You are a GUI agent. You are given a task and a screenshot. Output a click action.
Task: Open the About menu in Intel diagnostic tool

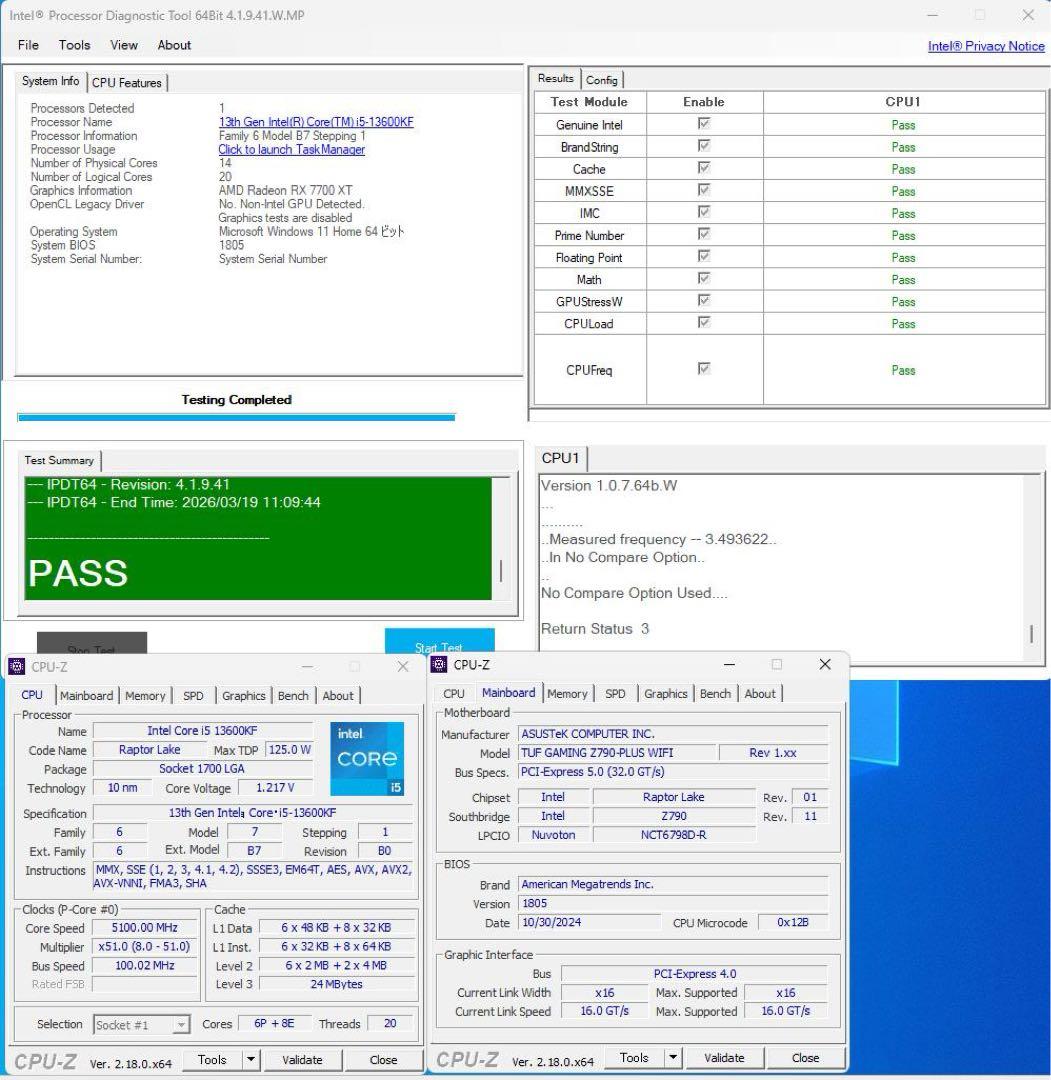pyautogui.click(x=174, y=45)
